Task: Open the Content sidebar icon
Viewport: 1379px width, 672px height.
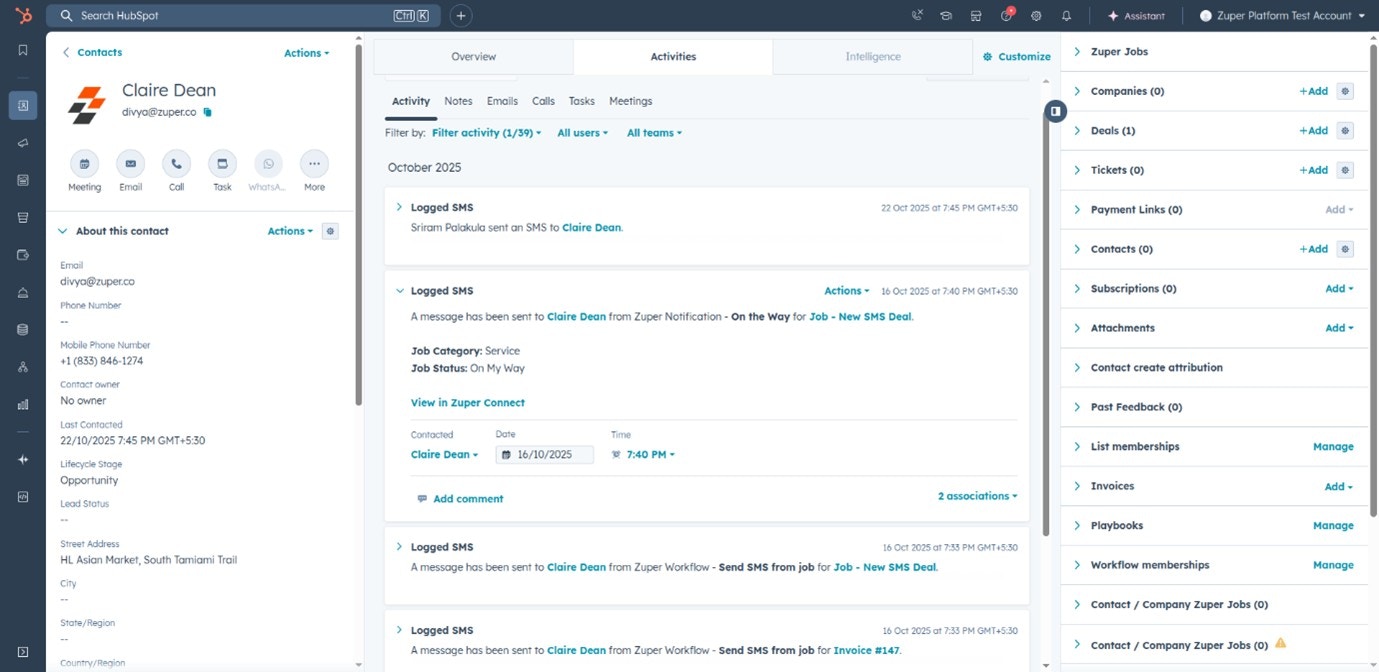Action: point(22,180)
